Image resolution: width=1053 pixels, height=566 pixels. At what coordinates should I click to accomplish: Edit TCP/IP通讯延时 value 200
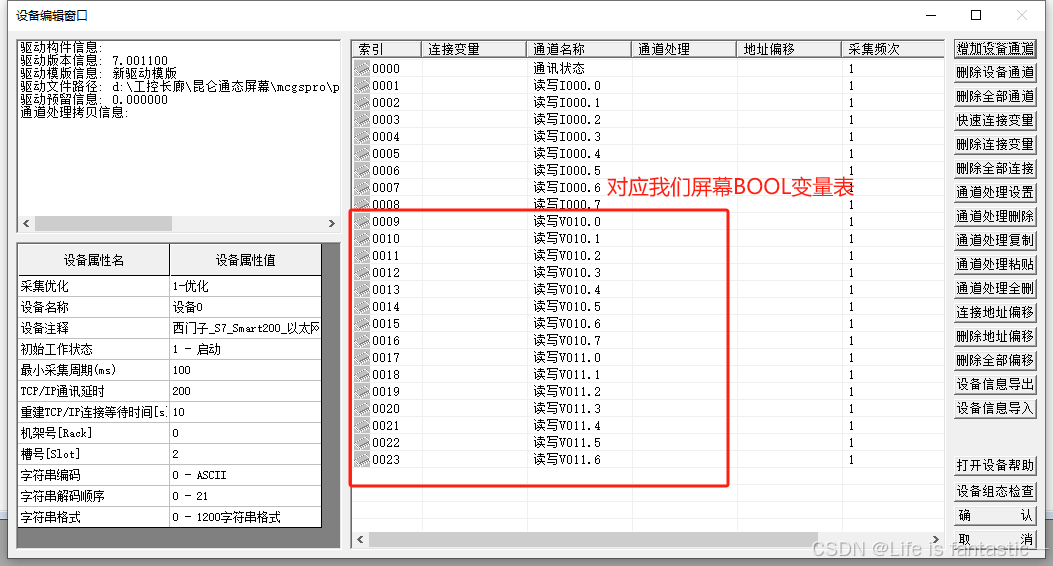(x=245, y=391)
